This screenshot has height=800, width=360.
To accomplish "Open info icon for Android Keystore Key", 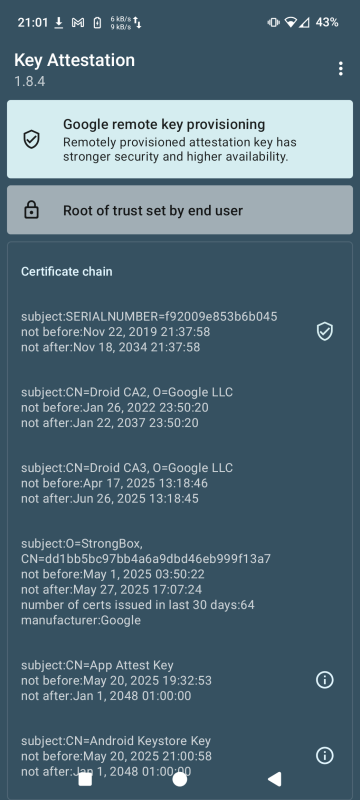I will click(325, 756).
